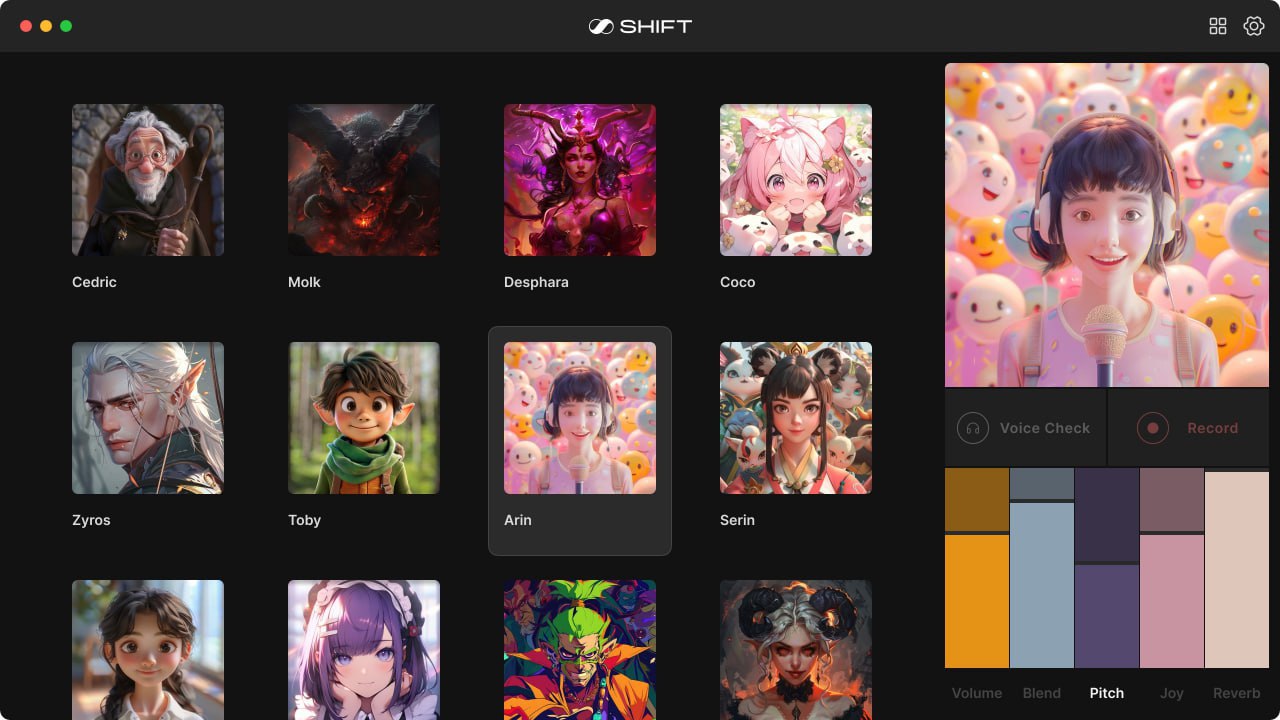The image size is (1280, 720).
Task: Open the settings gear icon
Action: 1253,27
